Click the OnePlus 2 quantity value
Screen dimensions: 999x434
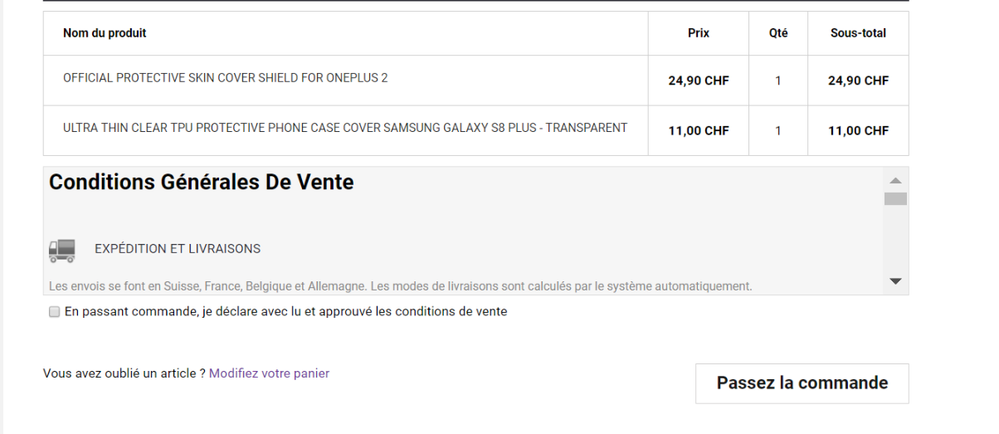click(x=778, y=81)
